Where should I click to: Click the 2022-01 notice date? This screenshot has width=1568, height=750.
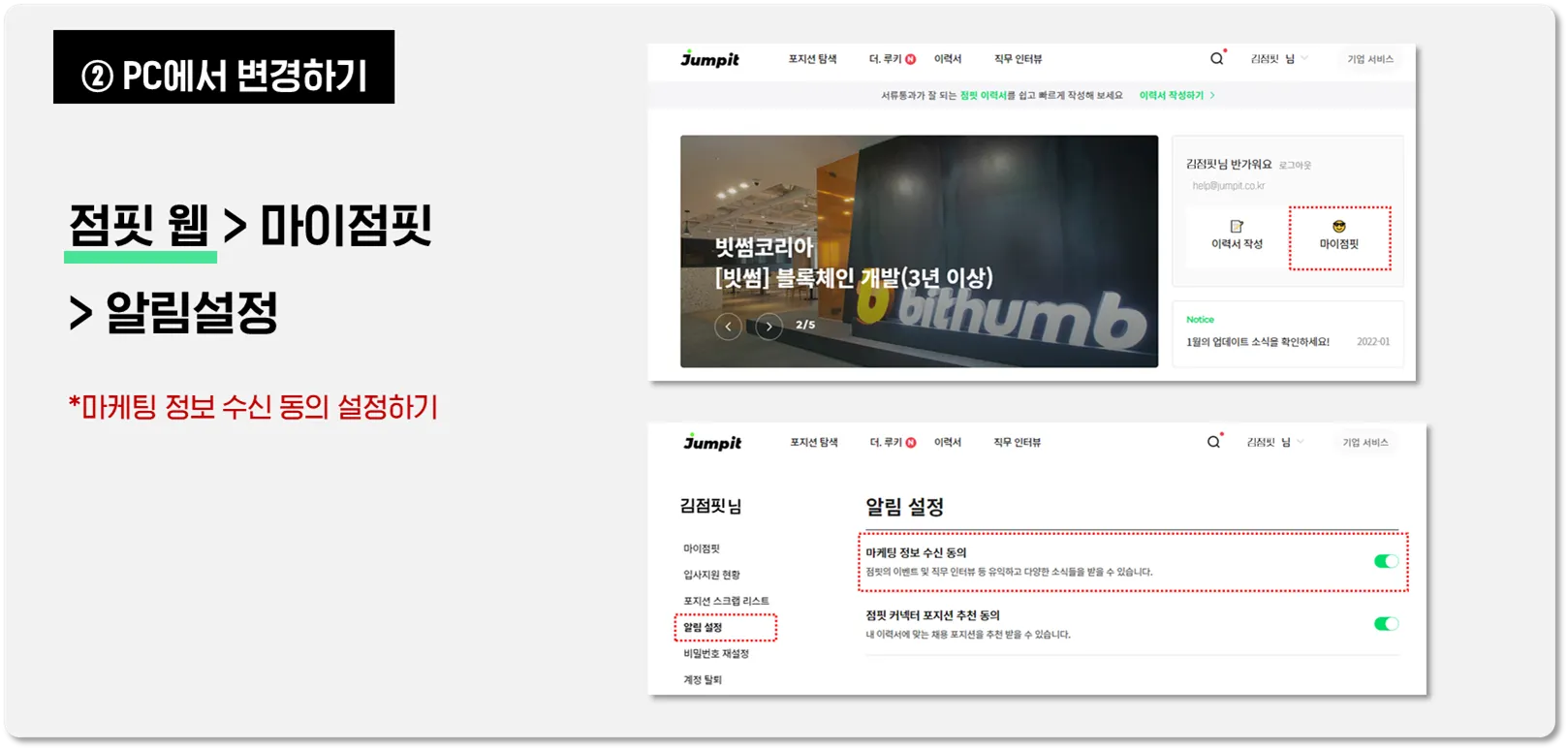point(1373,342)
